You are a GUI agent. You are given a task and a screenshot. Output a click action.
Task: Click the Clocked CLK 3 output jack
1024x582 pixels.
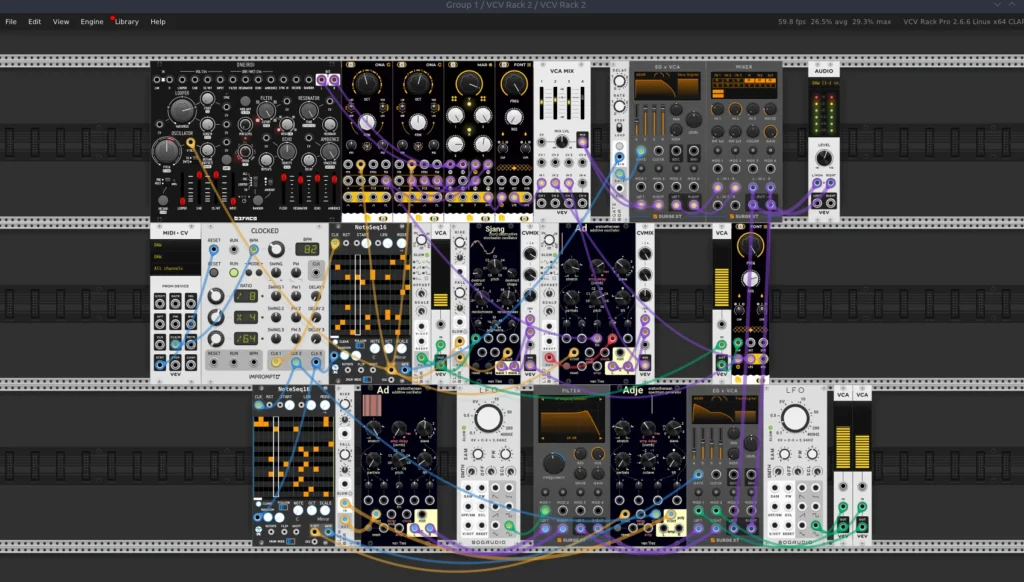pos(316,362)
